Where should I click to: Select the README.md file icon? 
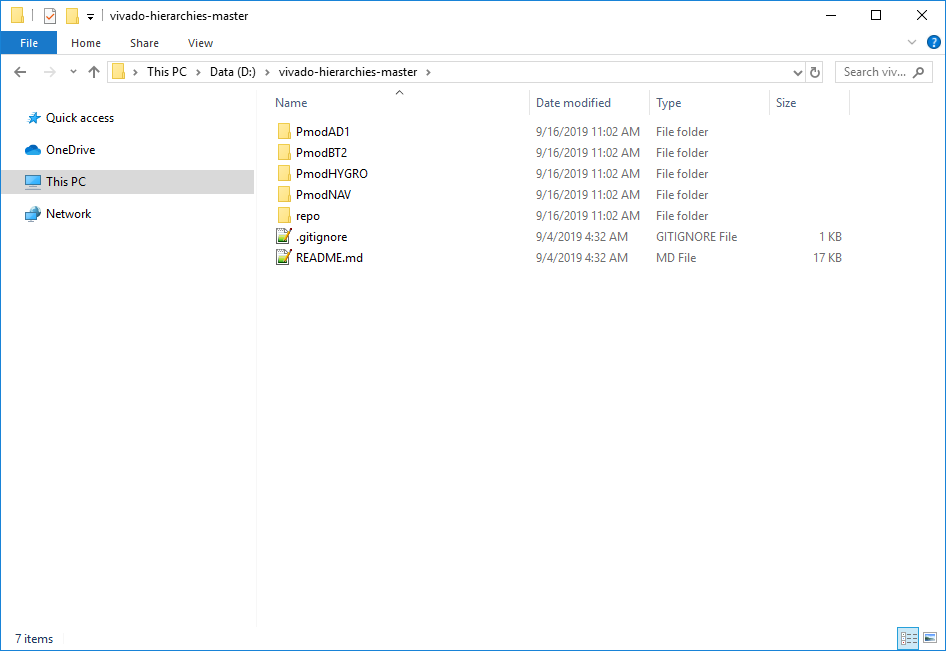pos(284,258)
